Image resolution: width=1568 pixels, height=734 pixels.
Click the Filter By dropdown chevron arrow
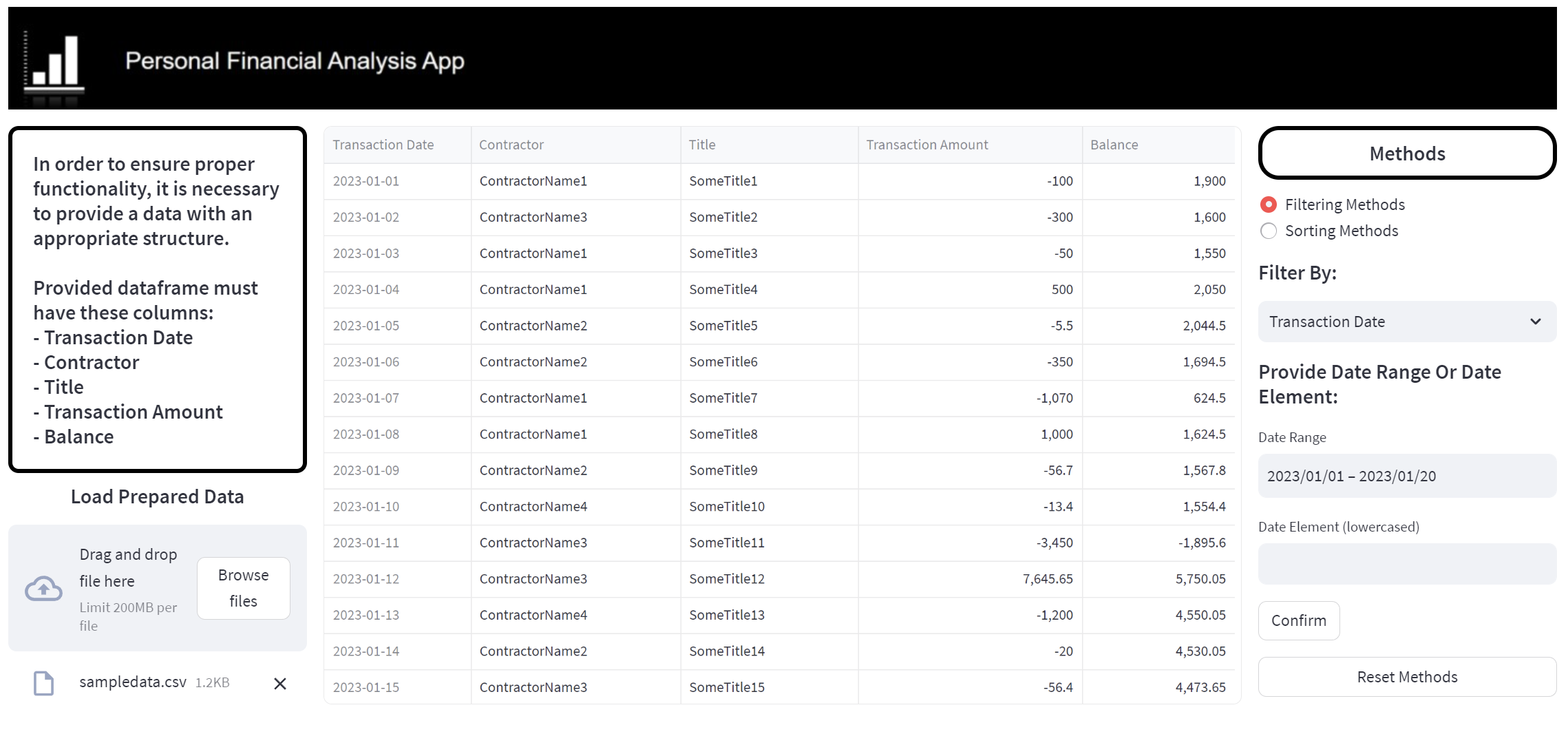point(1535,322)
